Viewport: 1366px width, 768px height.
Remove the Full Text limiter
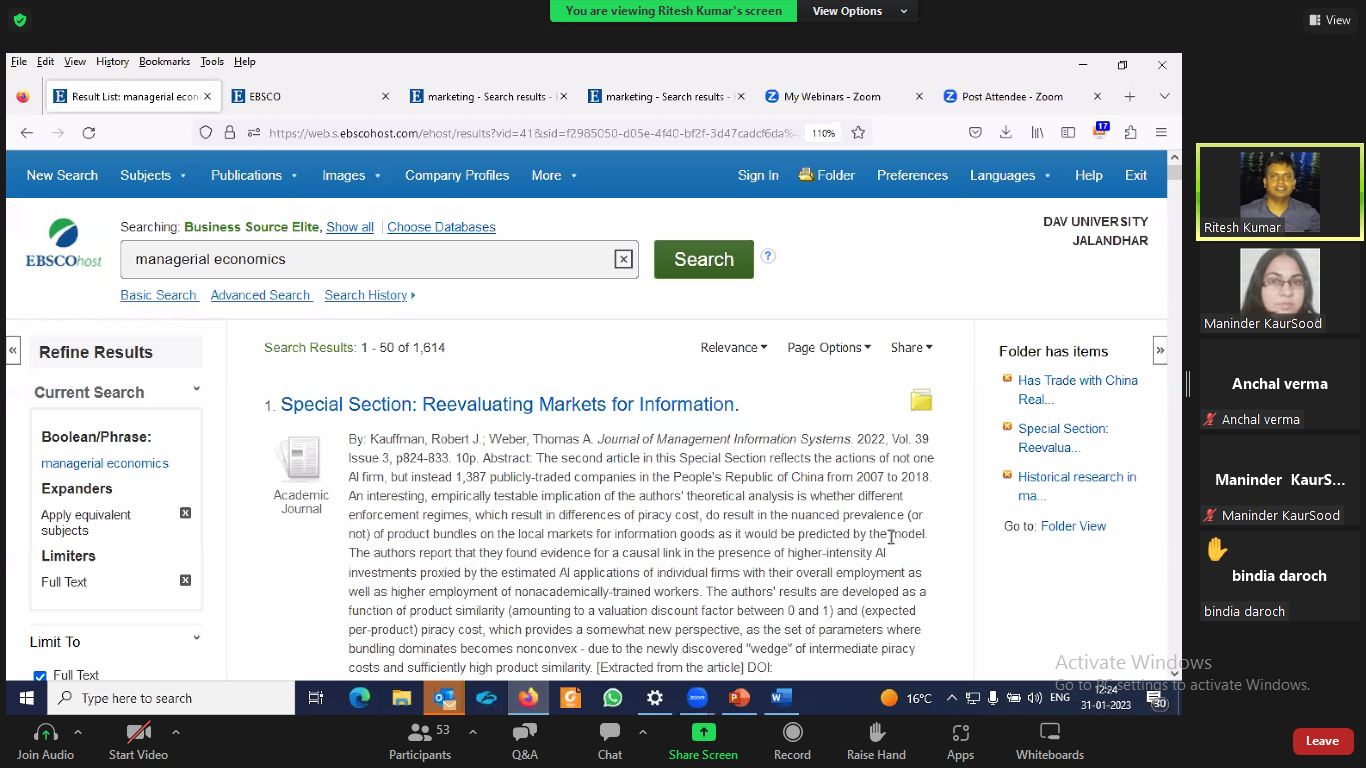[x=185, y=581]
